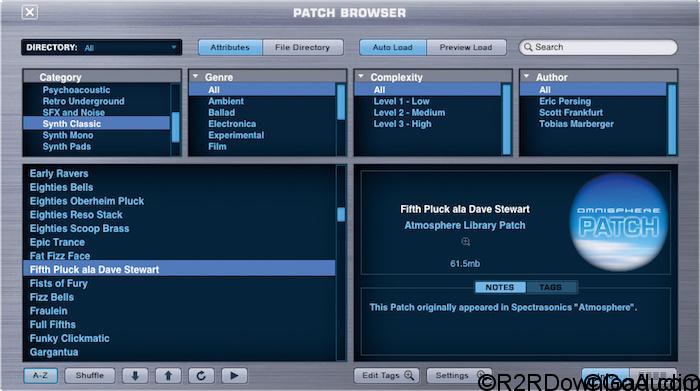The width and height of the screenshot is (700, 391).
Task: Load the Early Ravers patch
Action: point(59,174)
